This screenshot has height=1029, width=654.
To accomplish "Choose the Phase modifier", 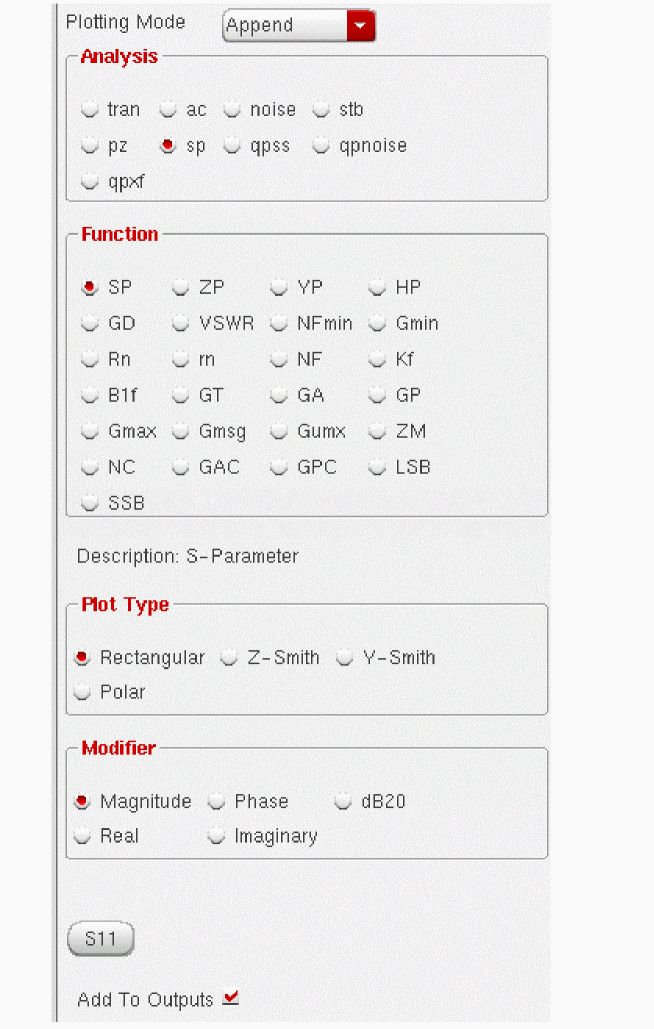I will tap(216, 802).
